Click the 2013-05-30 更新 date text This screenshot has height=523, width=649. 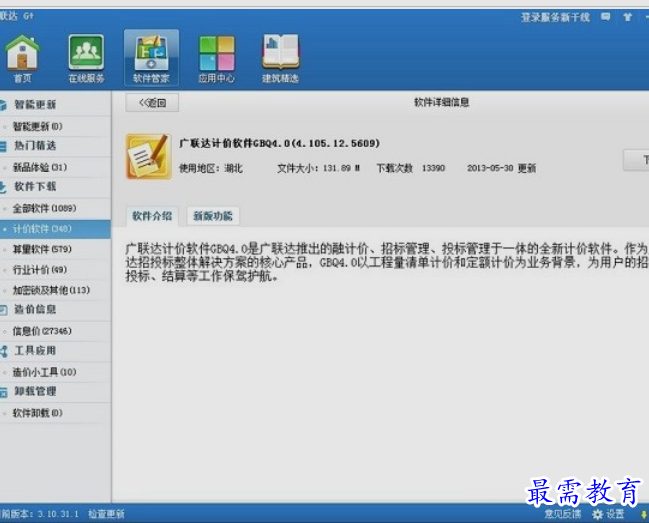[x=502, y=168]
